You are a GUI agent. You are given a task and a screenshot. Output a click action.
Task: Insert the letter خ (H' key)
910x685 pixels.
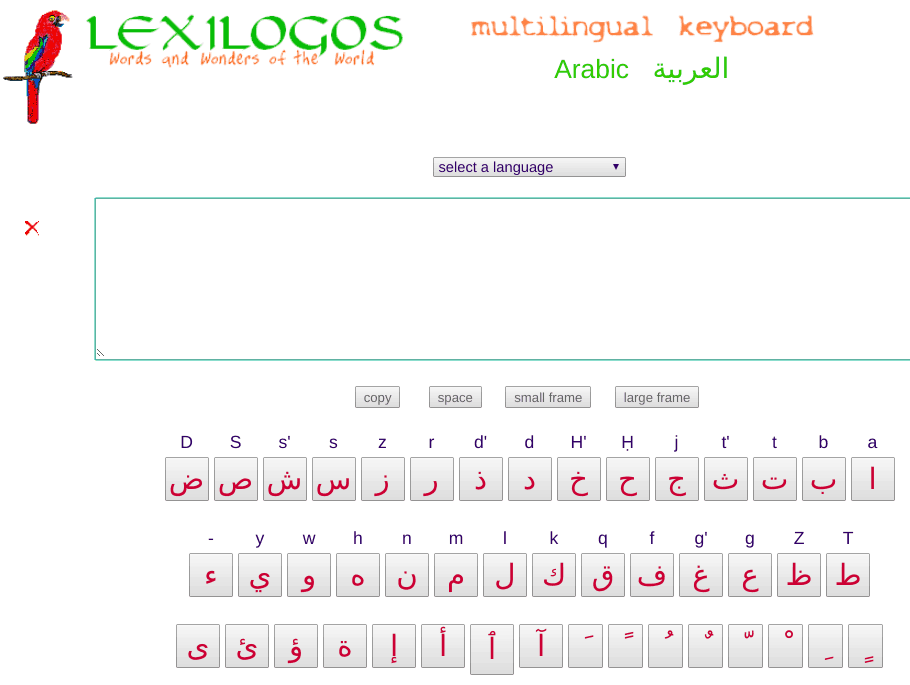579,479
